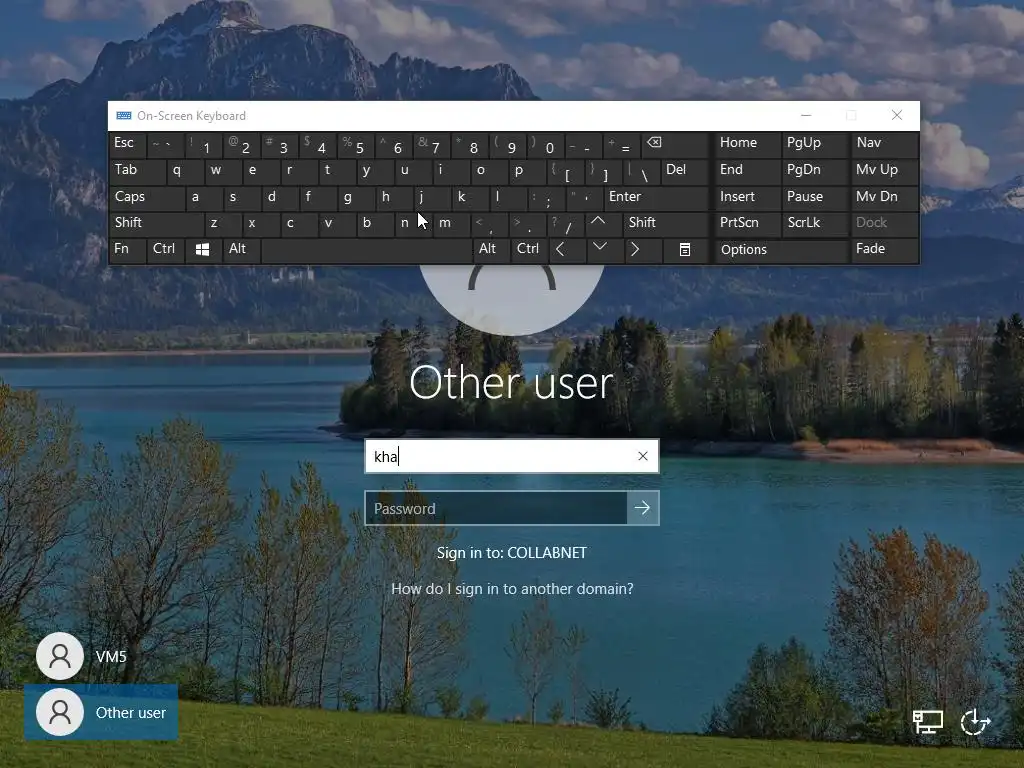Tap the forward slash question key

coord(564,223)
